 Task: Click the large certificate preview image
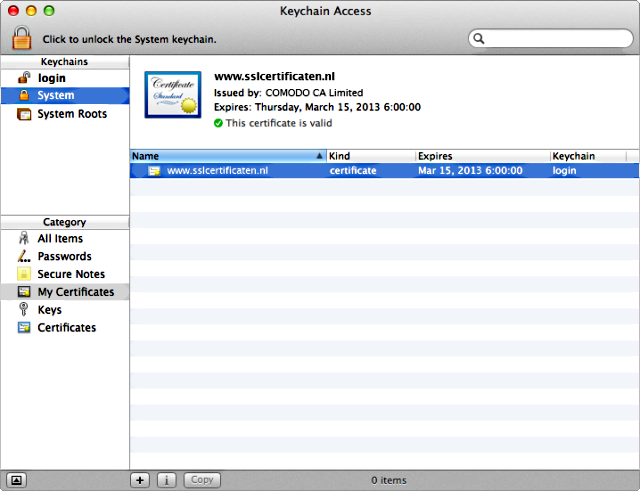173,95
